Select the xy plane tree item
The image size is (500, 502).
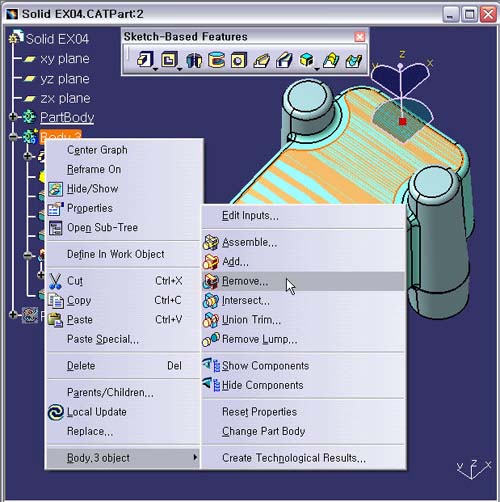pyautogui.click(x=65, y=59)
